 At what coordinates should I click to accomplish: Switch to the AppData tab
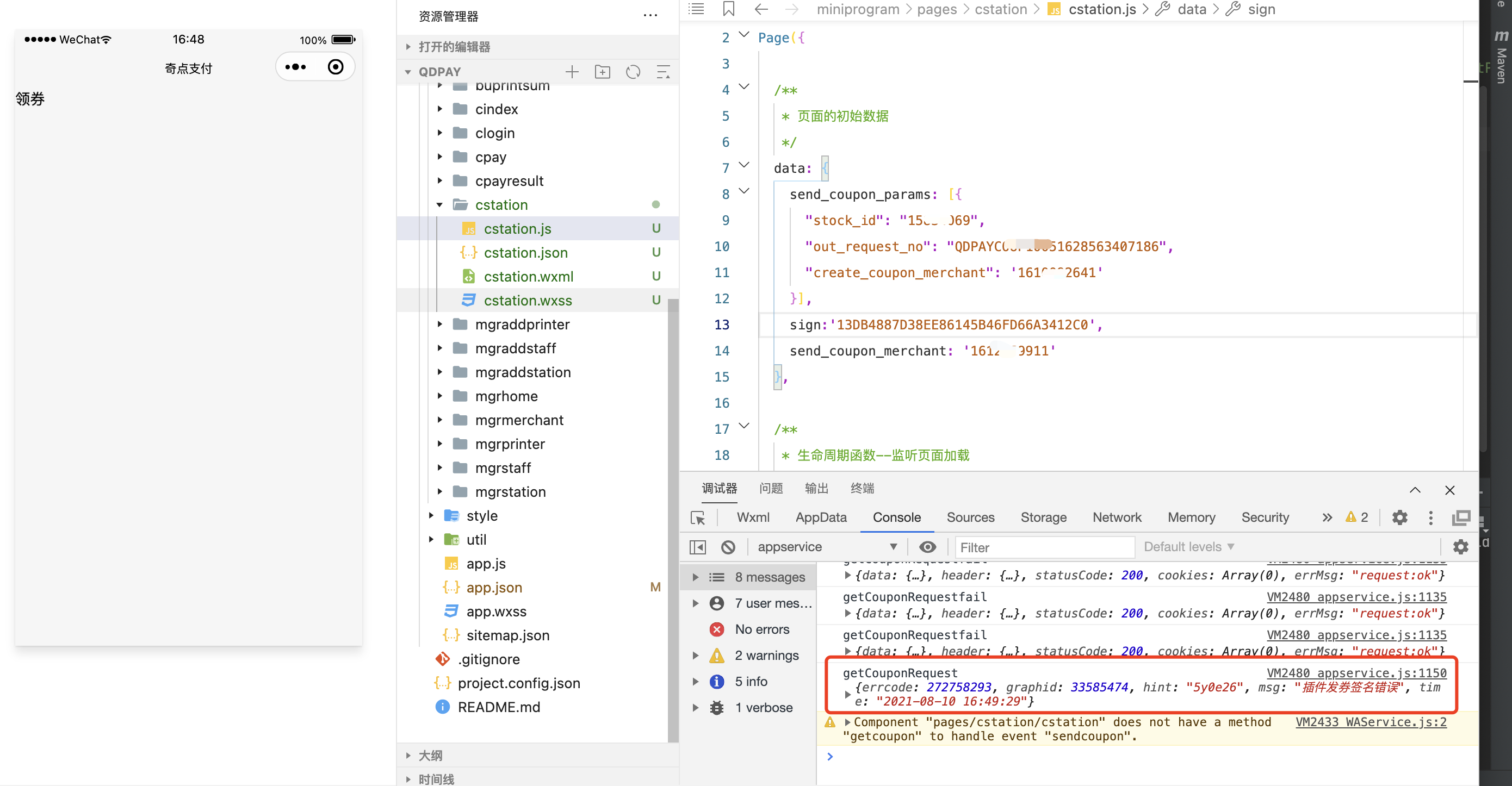(x=821, y=517)
